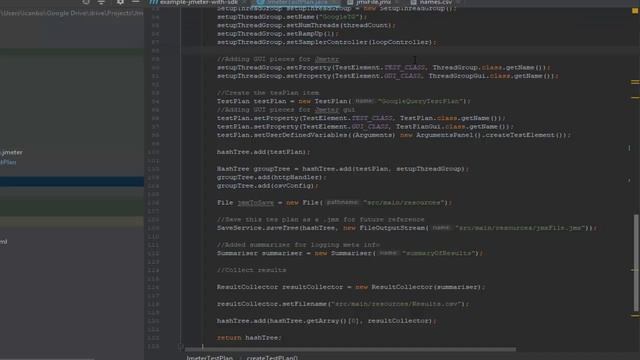Screen dimensions: 640x360
Task: Click the '//Collect results' comment
Action: click(x=251, y=270)
